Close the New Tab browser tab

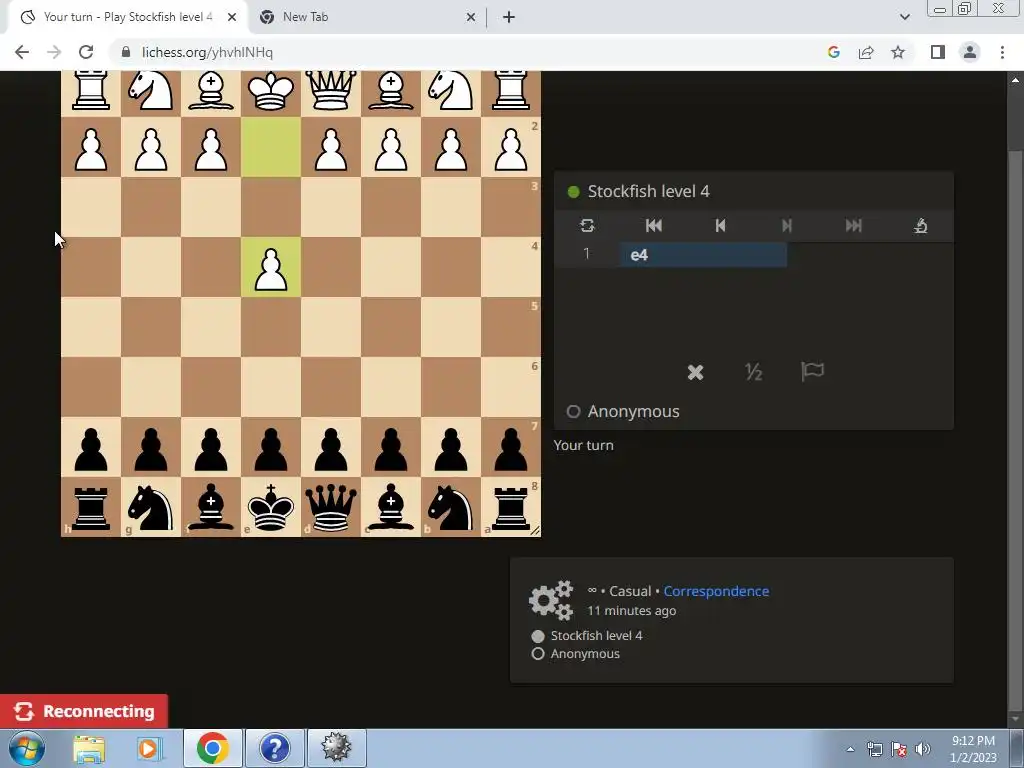tap(470, 18)
